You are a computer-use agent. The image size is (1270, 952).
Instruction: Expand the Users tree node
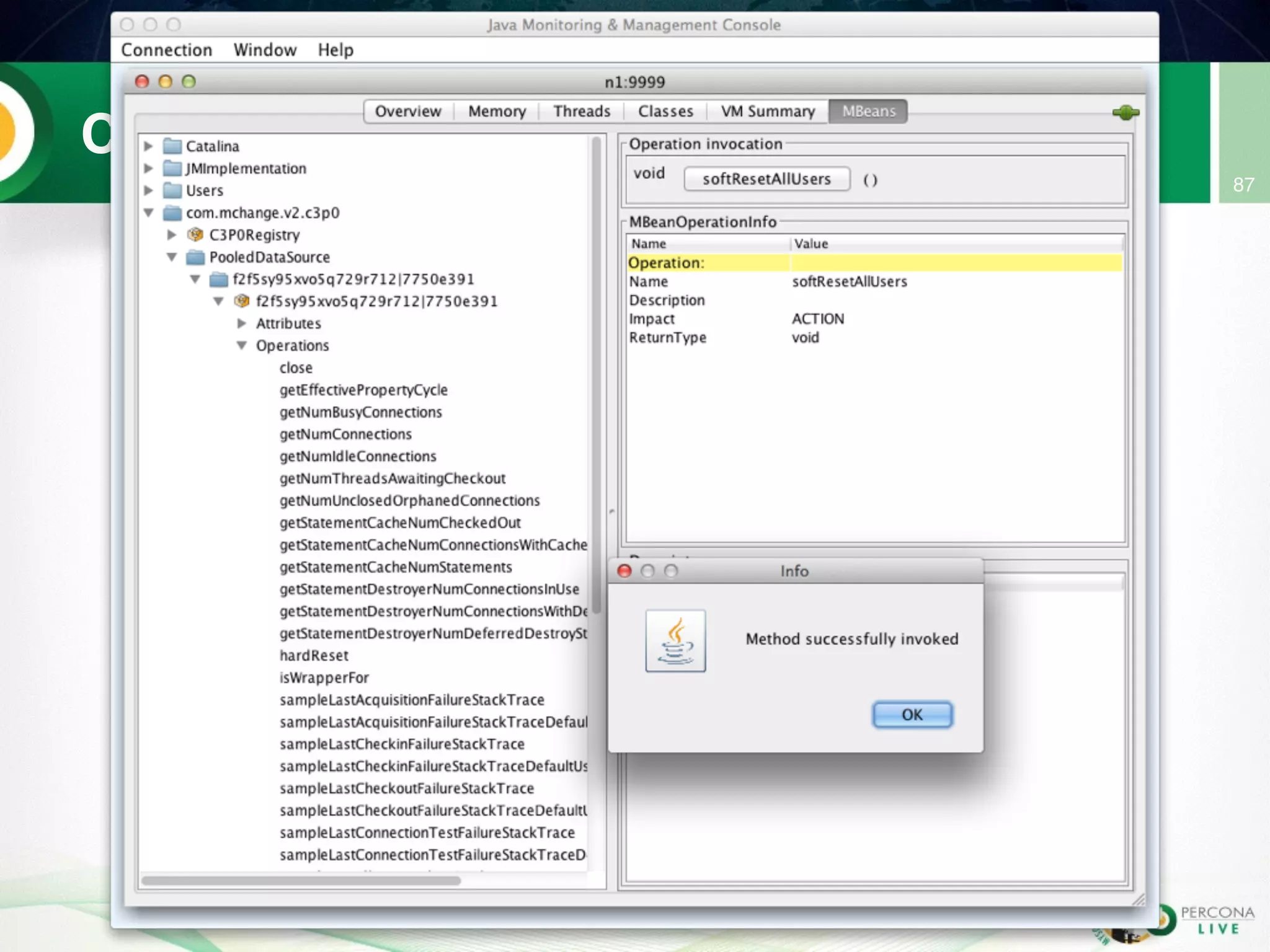(148, 191)
